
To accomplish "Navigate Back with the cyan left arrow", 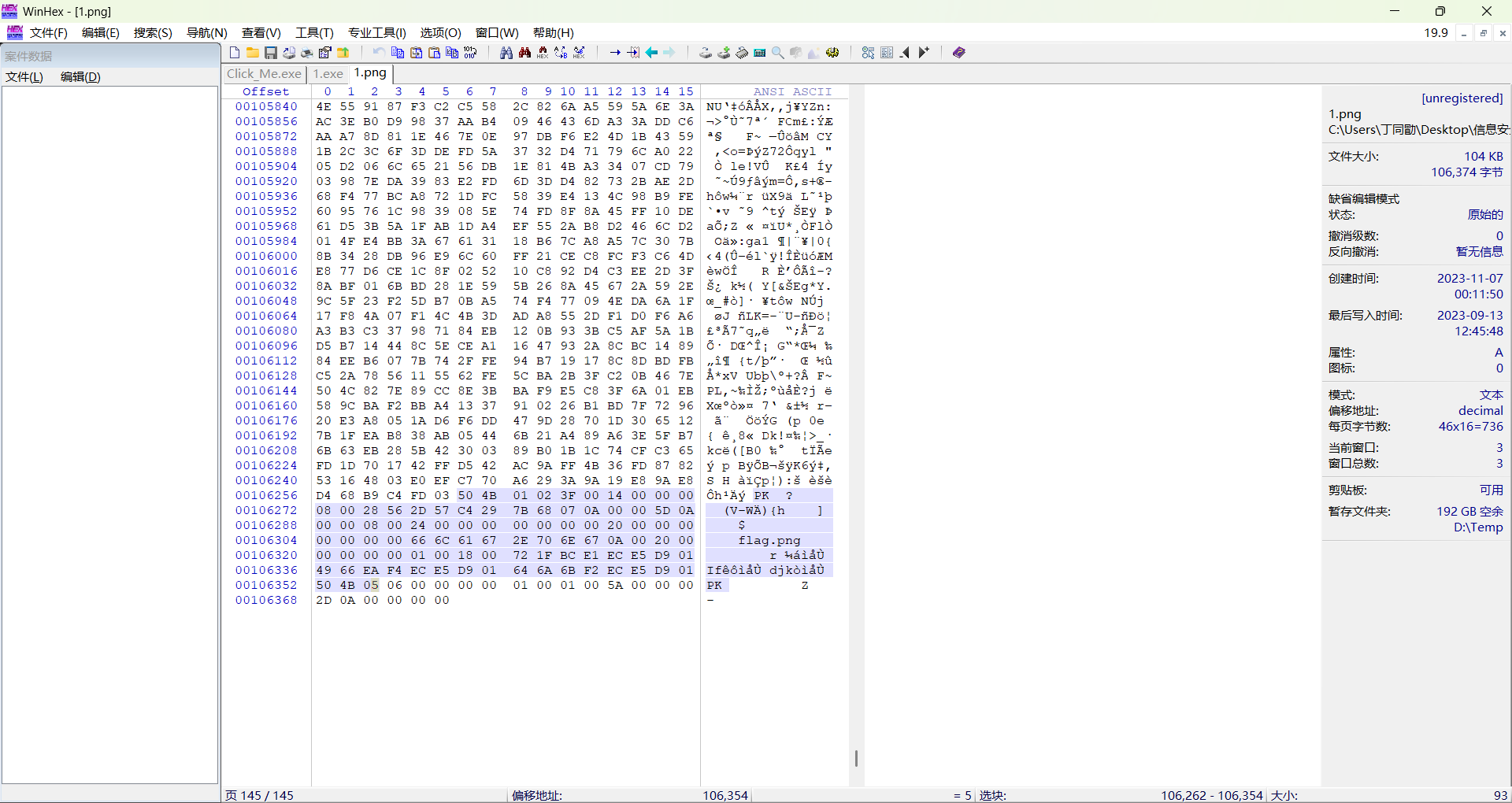I will [651, 53].
